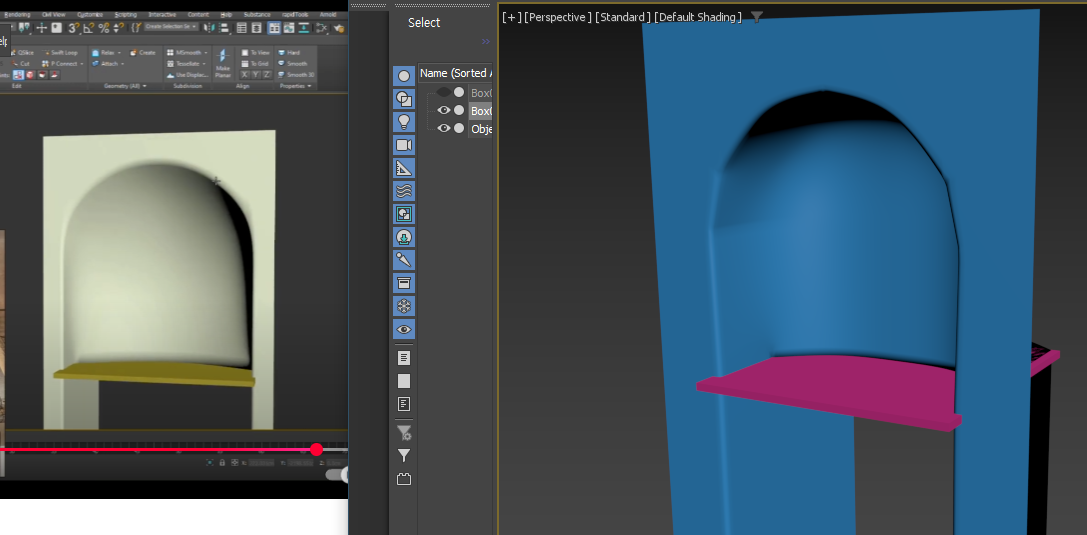Toggle 3D Snaps icon in video toolbar

coord(73,28)
